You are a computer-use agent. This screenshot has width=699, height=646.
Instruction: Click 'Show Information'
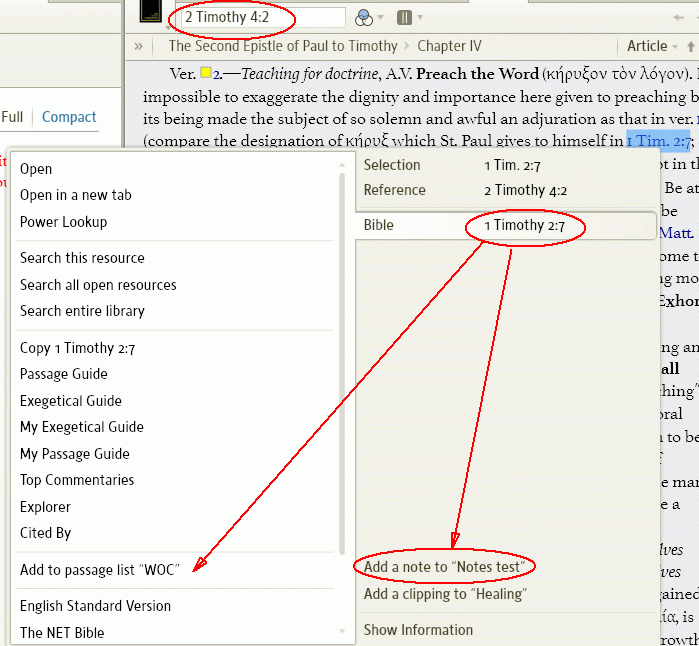[x=418, y=630]
